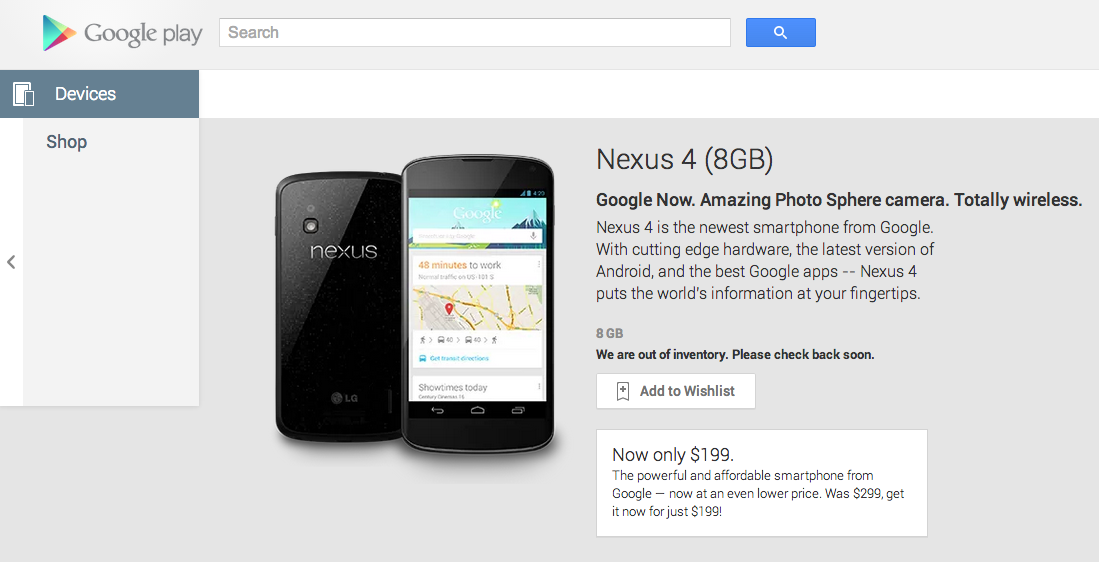The width and height of the screenshot is (1099, 562).
Task: Click the nexus logo on phone back
Action: pos(343,251)
